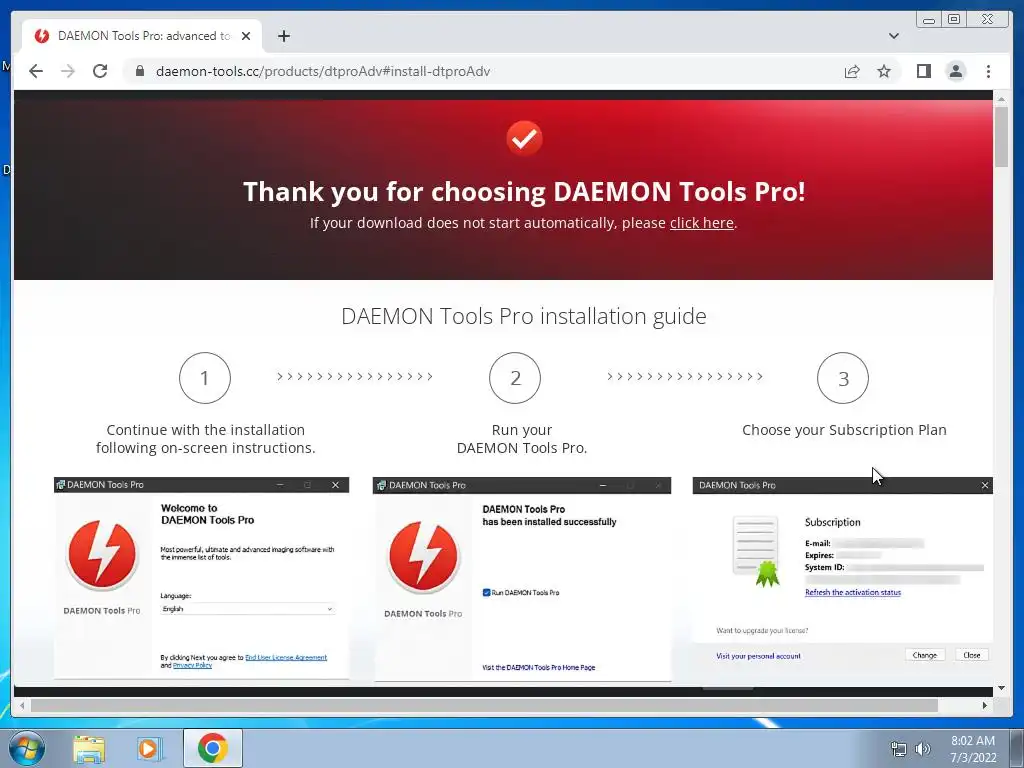Open the Windows Start menu orb
This screenshot has height=768, width=1024.
(25, 748)
